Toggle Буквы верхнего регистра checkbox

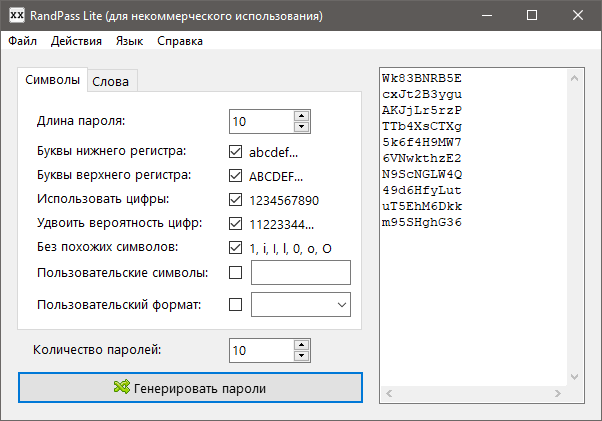point(235,176)
